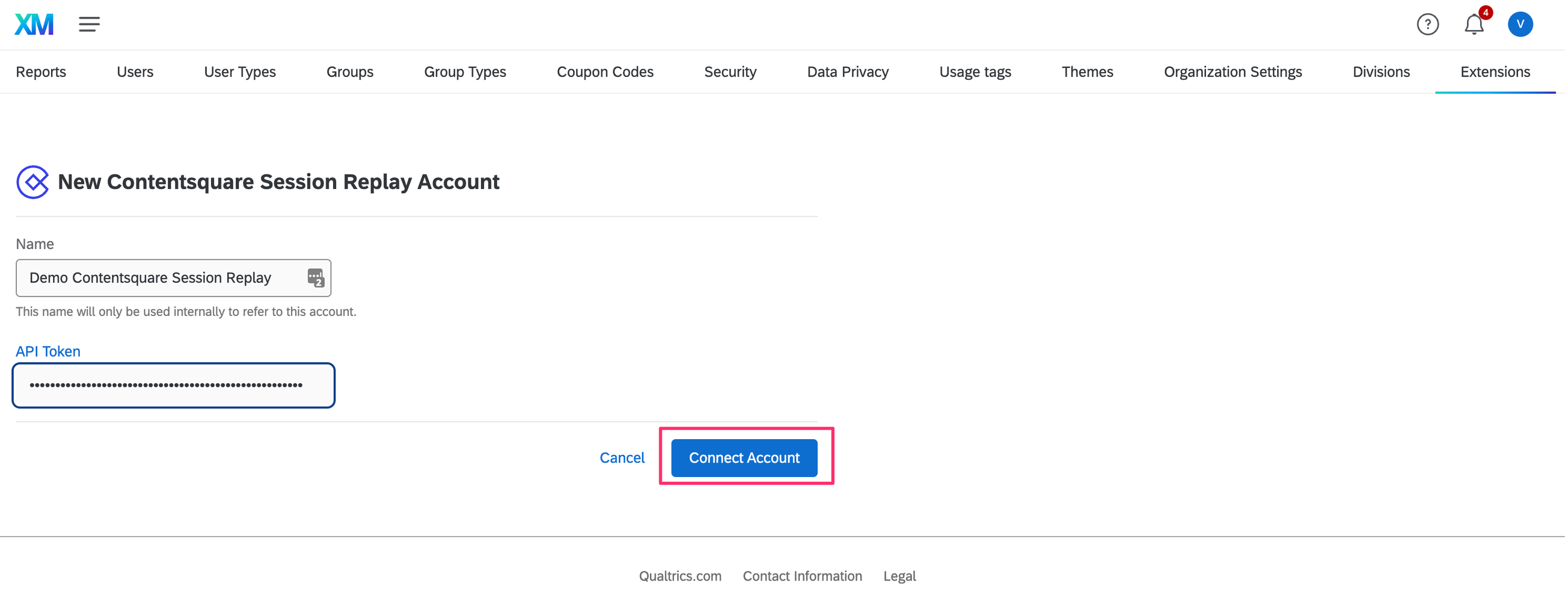Viewport: 1568px width, 595px height.
Task: Click the Contentsquare logo icon
Action: (x=33, y=182)
